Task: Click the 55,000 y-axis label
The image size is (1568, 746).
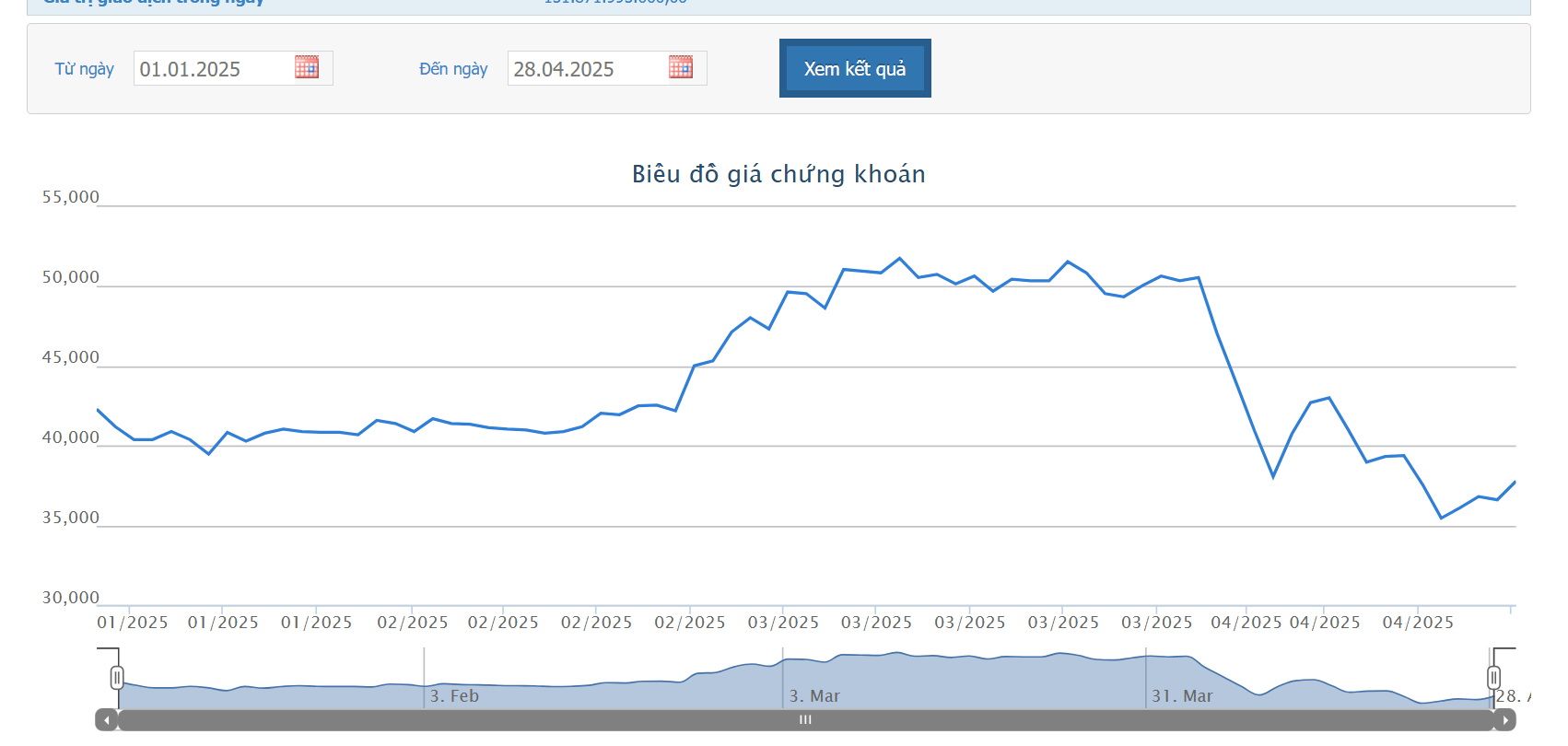Action: [71, 197]
